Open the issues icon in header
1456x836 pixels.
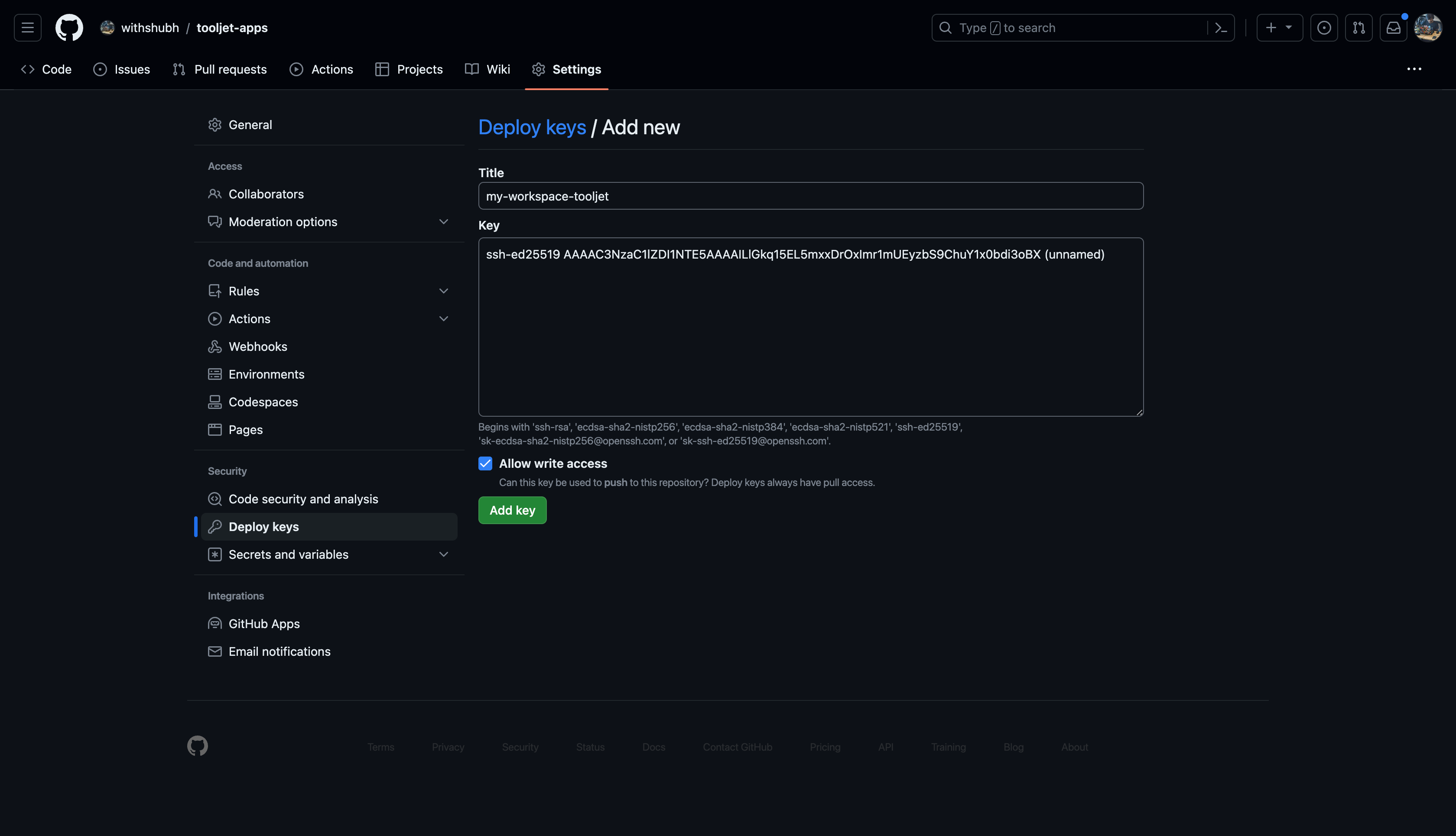(1324, 28)
